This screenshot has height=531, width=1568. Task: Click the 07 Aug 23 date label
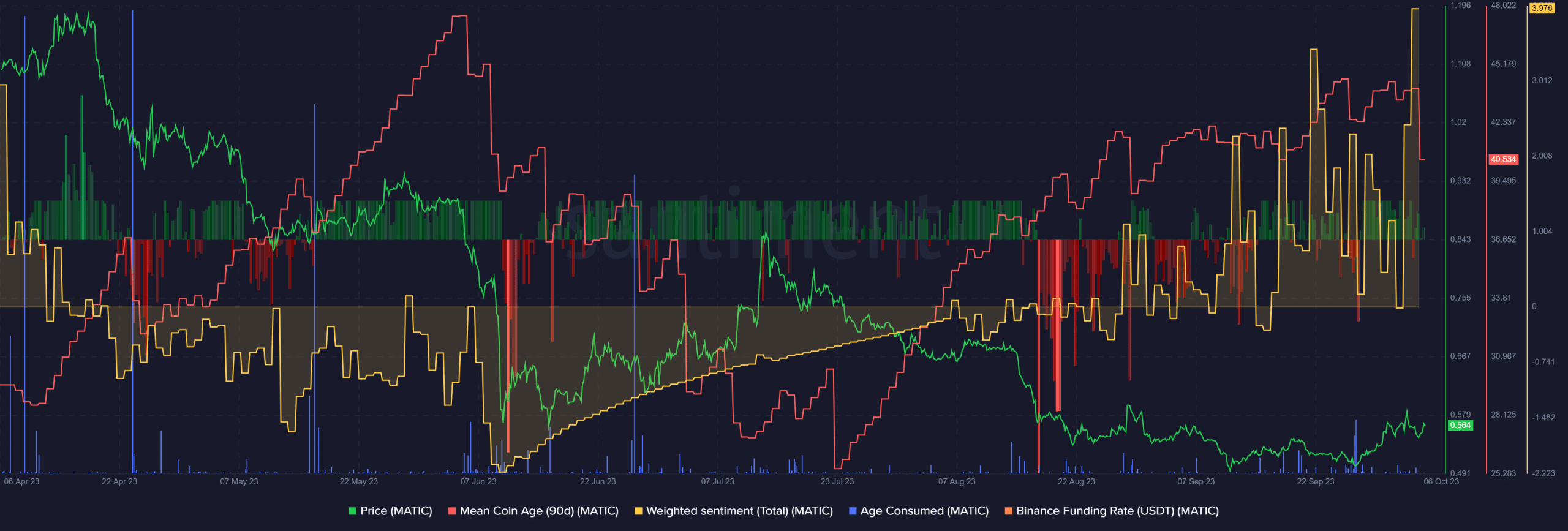(x=957, y=481)
